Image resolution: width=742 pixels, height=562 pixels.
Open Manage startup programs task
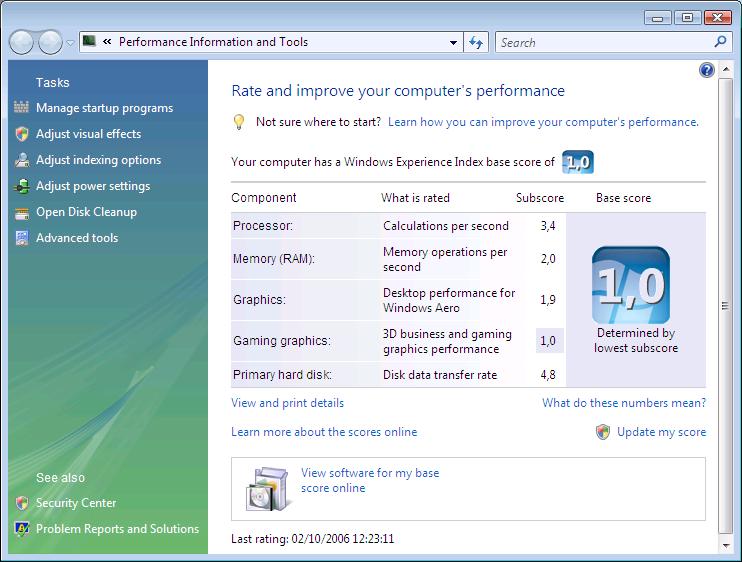click(x=105, y=108)
